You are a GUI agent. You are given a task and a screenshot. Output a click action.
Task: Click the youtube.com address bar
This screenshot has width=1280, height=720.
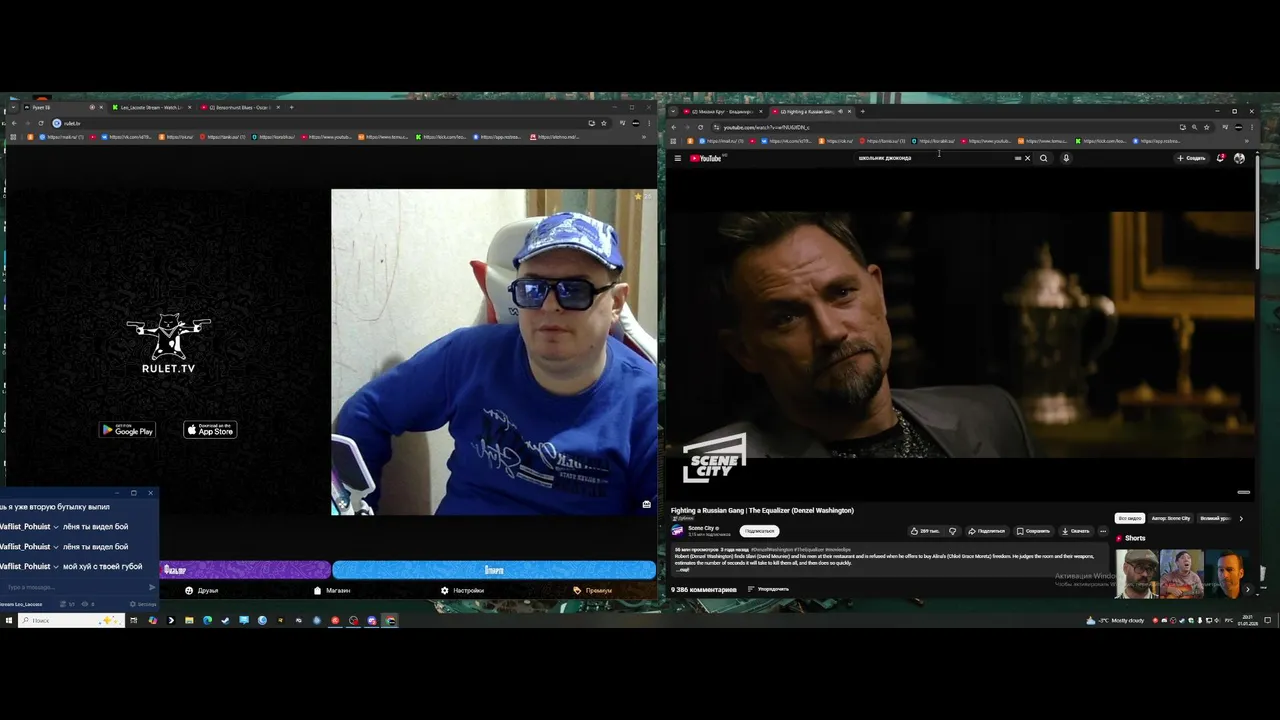pyautogui.click(x=940, y=127)
